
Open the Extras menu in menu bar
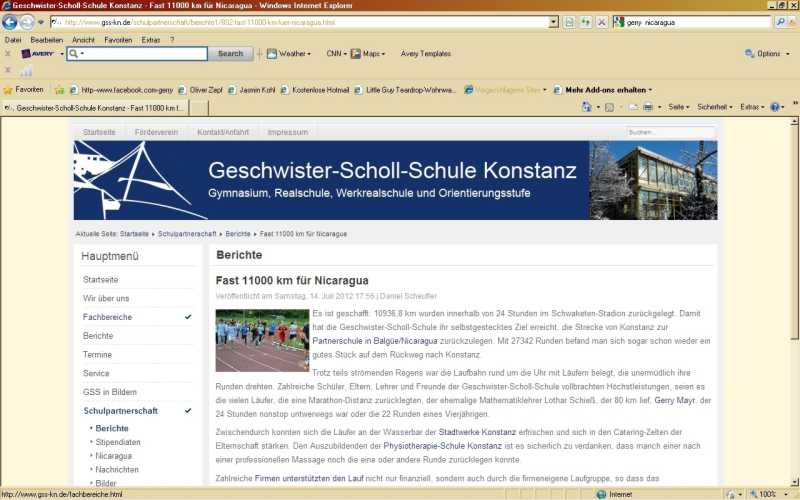coord(151,40)
